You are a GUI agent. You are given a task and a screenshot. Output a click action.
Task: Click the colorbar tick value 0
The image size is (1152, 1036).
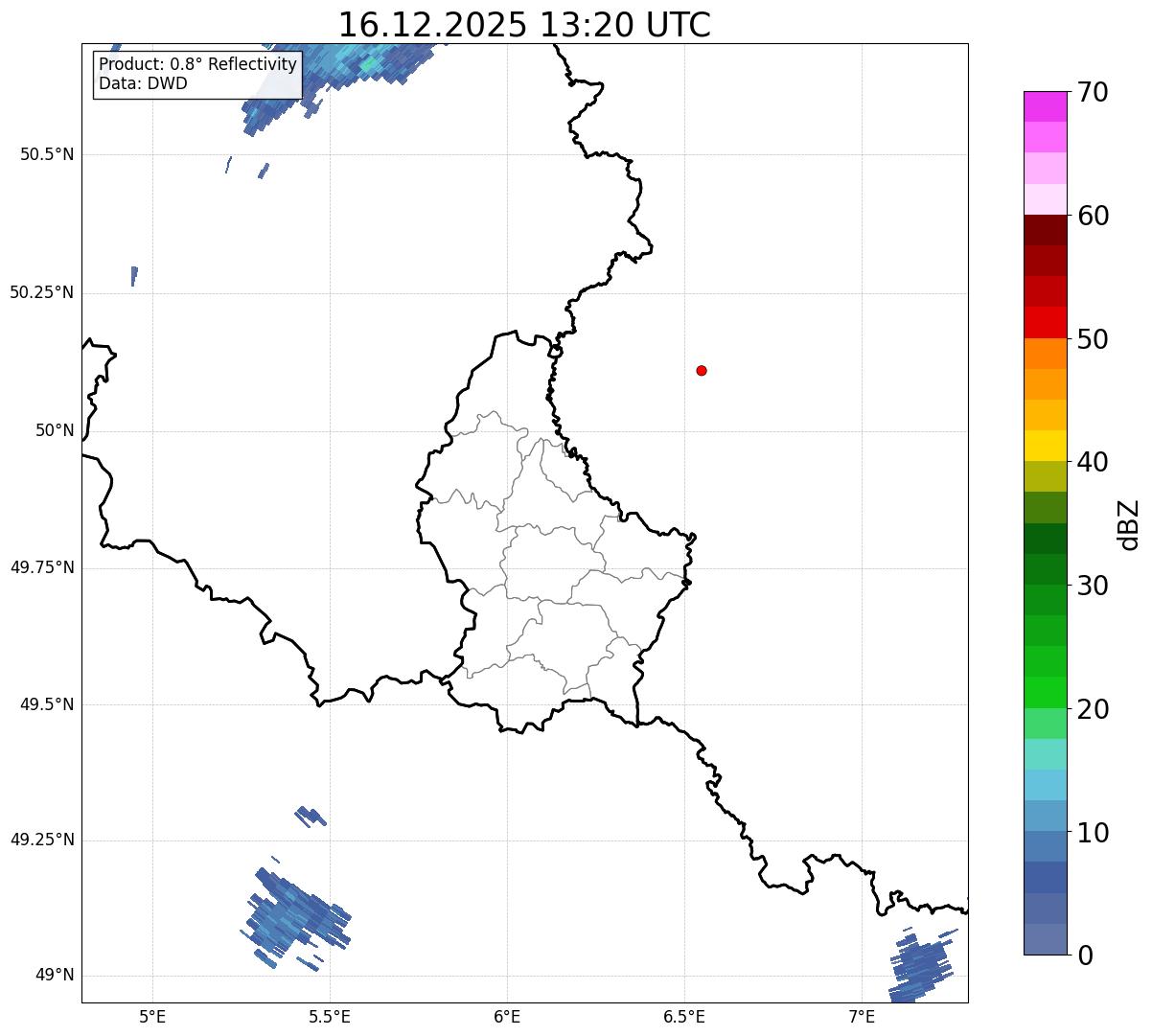coord(1085,955)
